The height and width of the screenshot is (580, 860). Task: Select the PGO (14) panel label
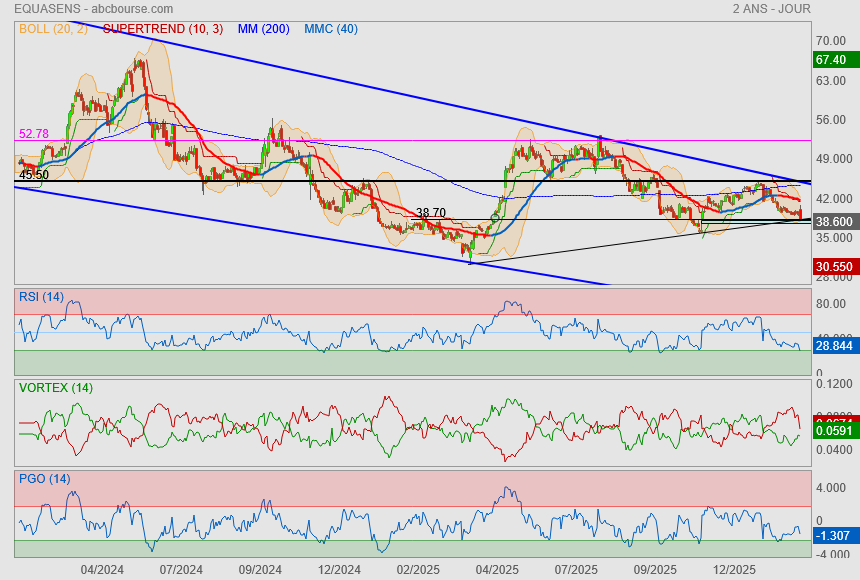45,478
